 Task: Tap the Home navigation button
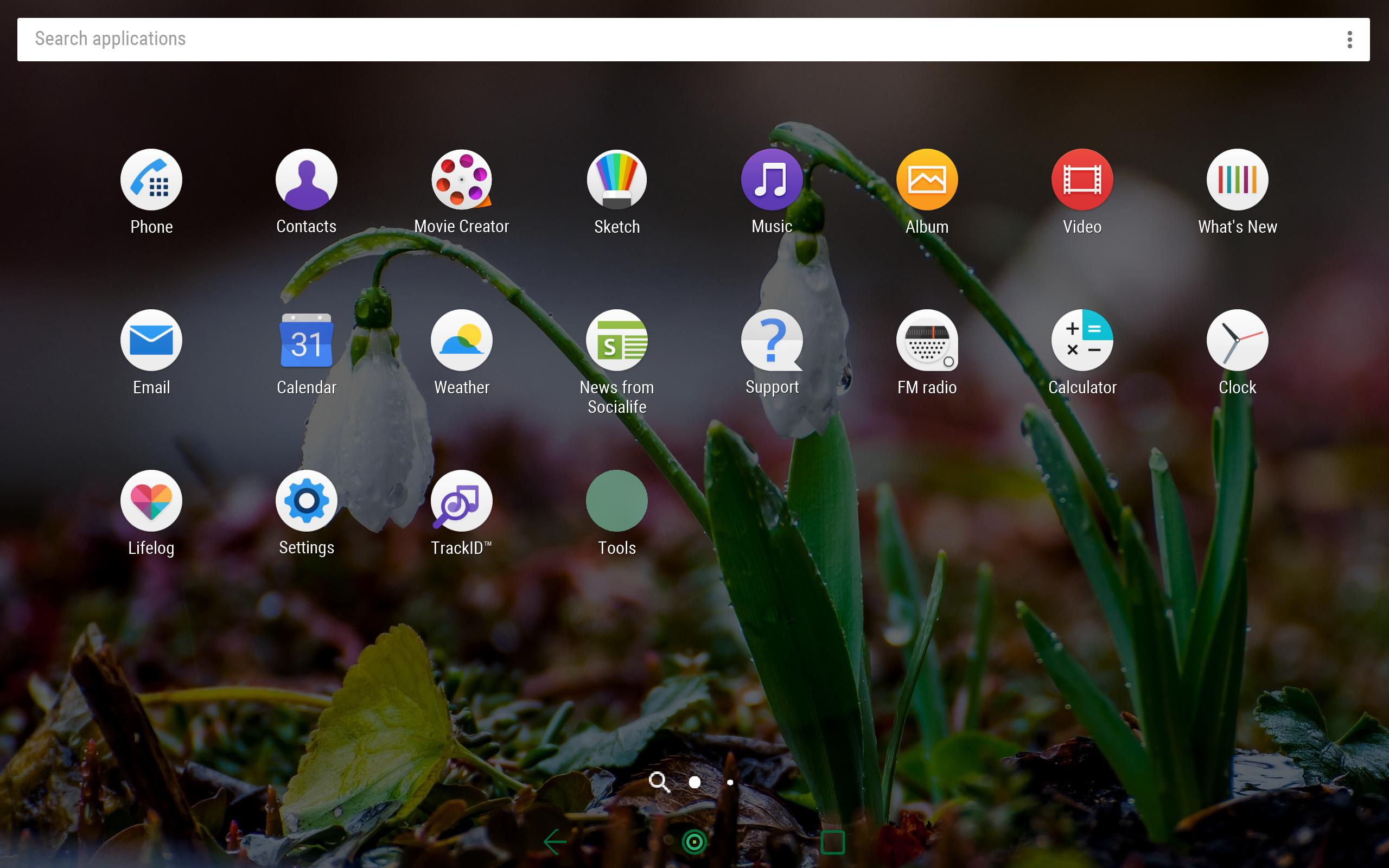694,842
